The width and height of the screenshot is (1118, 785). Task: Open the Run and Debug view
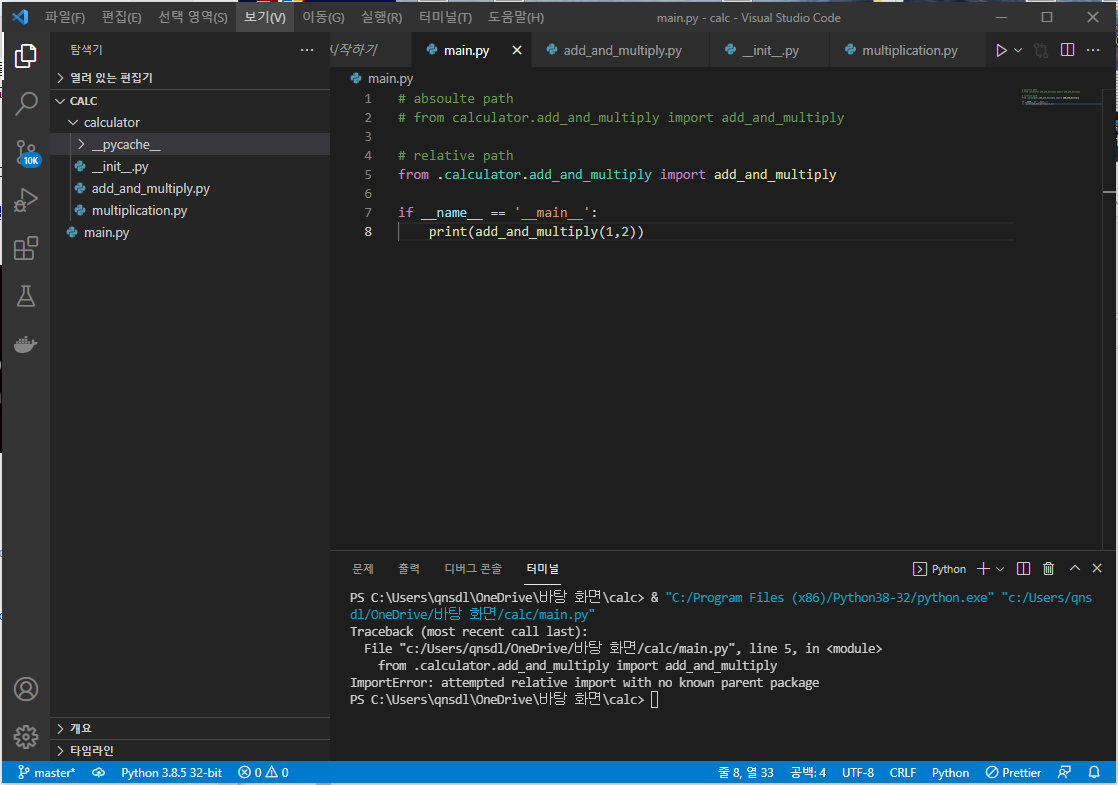click(x=26, y=200)
